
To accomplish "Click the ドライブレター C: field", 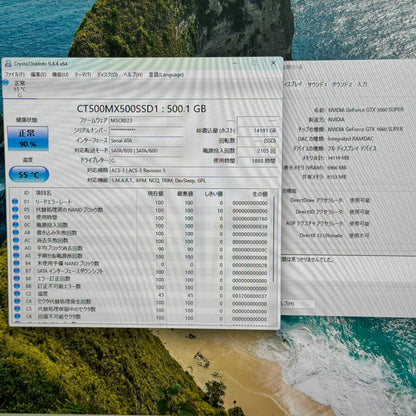I will [x=146, y=160].
